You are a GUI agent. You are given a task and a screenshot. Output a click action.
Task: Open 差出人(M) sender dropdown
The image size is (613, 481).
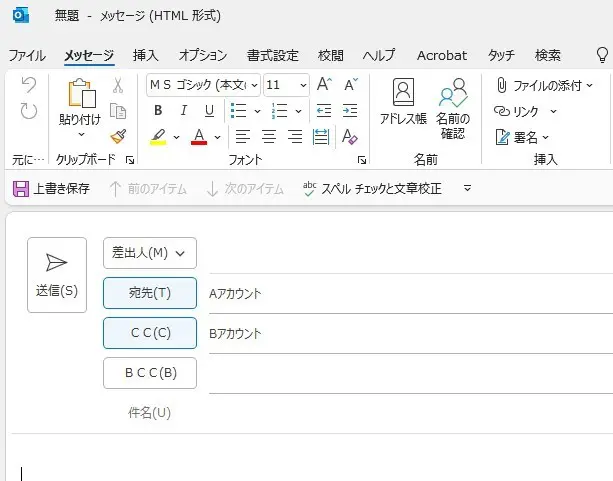150,253
